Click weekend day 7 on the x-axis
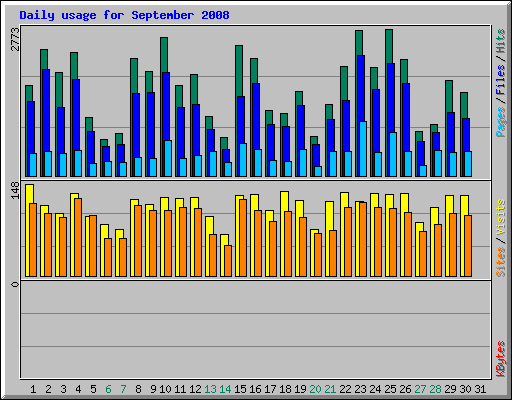Screen dimensions: 512x400 click(123, 389)
